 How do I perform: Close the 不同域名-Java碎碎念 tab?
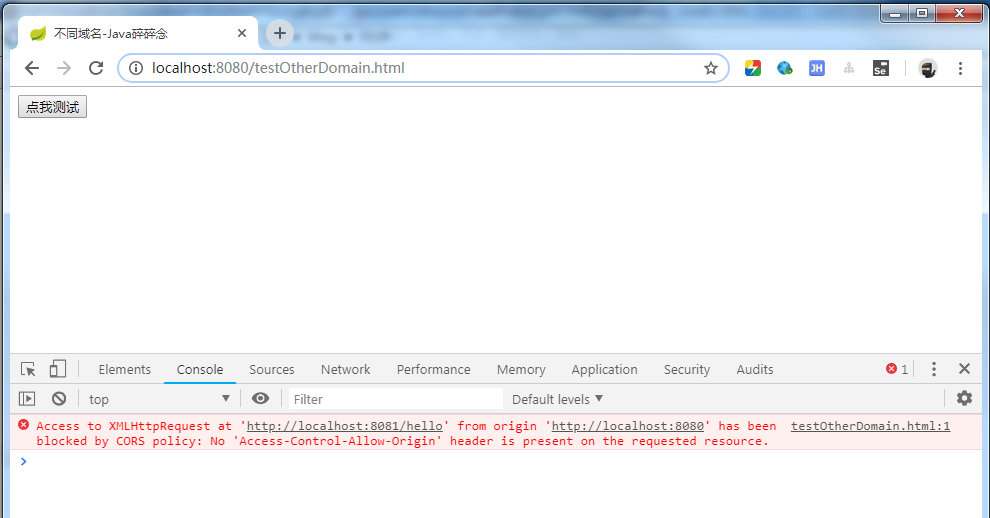point(242,33)
